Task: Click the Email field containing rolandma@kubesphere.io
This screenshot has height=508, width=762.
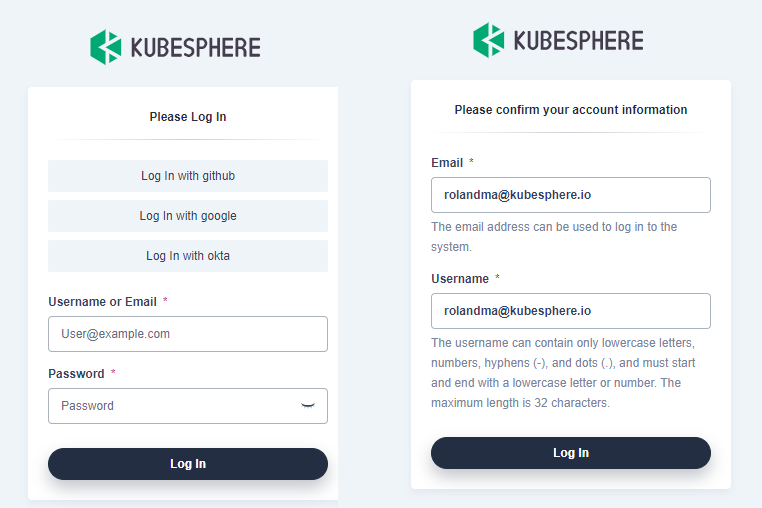Action: [570, 195]
